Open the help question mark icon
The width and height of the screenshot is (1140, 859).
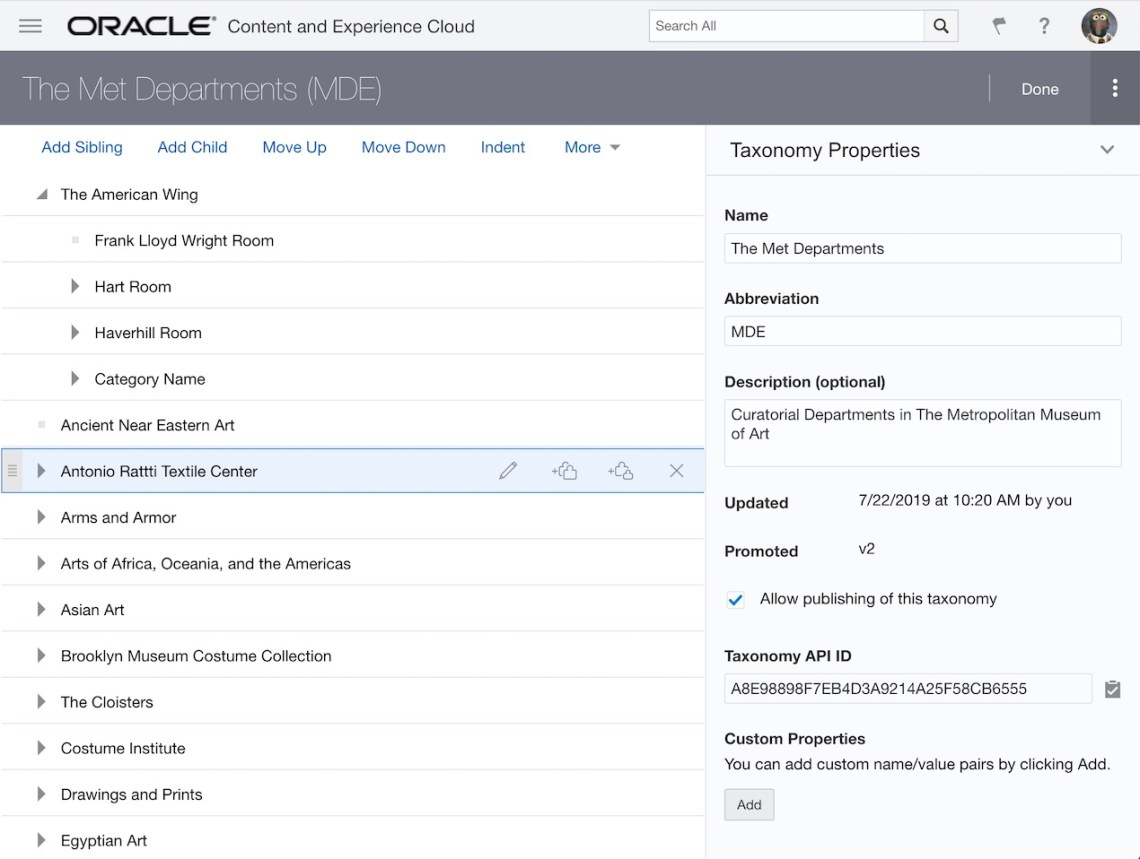pos(1044,26)
